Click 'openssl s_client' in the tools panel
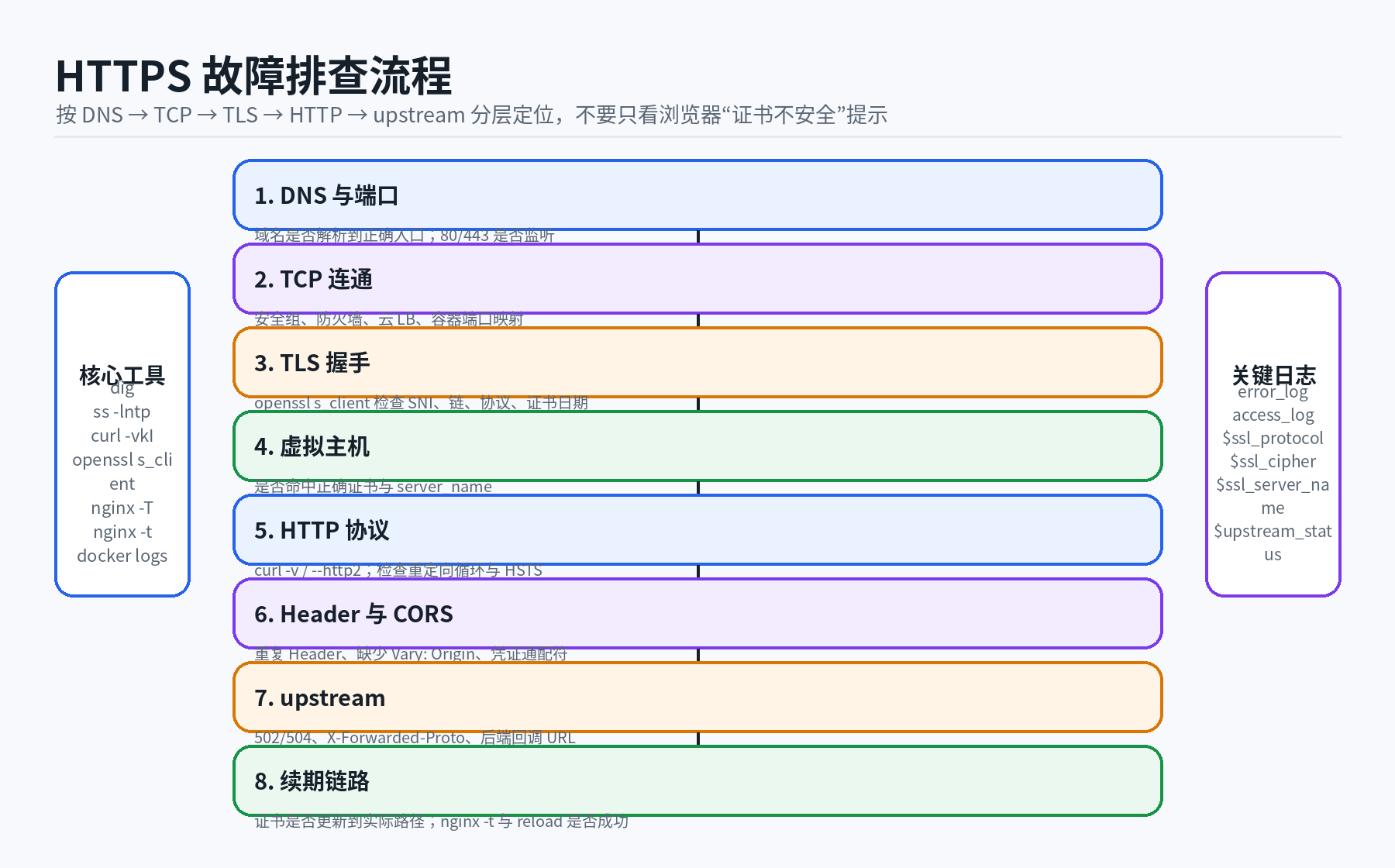Viewport: 1395px width, 868px height. [122, 471]
